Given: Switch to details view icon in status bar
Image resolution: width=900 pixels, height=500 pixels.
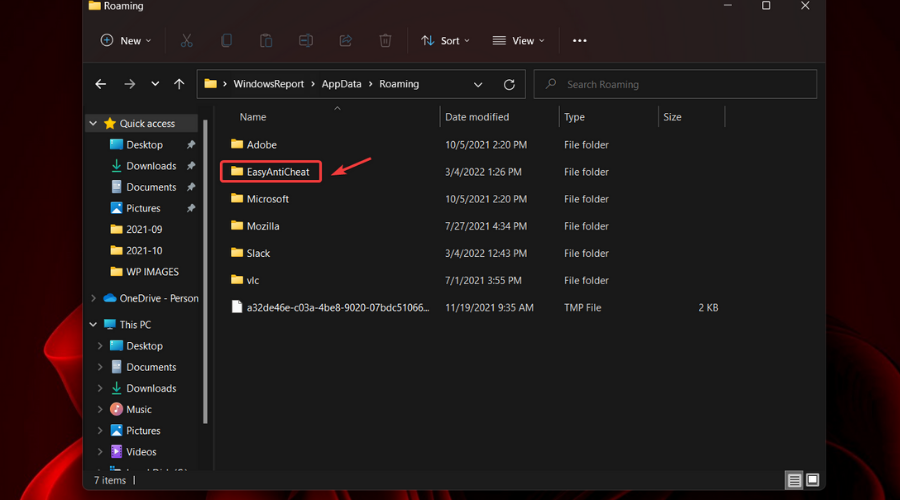Looking at the screenshot, I should point(794,480).
